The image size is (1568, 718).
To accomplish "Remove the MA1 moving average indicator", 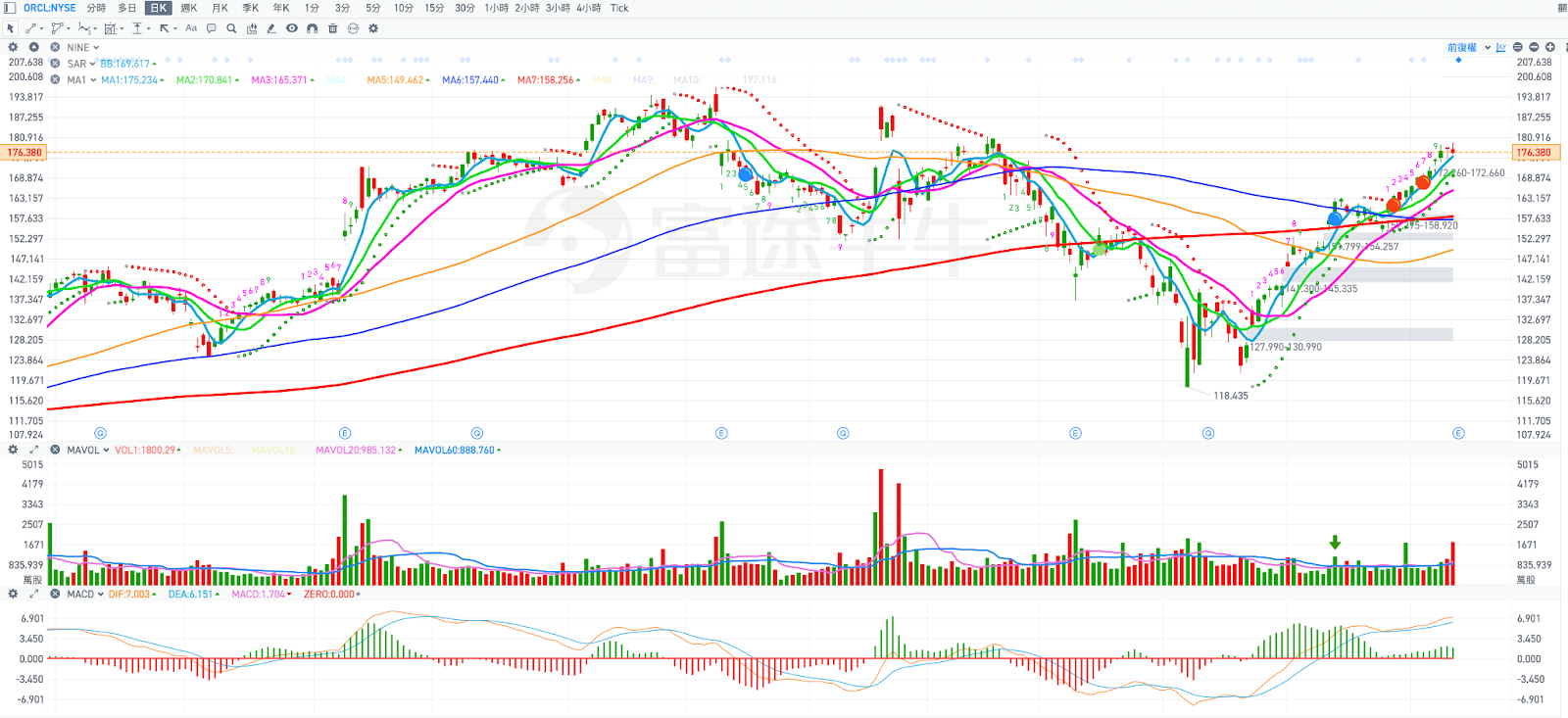I will pyautogui.click(x=55, y=79).
